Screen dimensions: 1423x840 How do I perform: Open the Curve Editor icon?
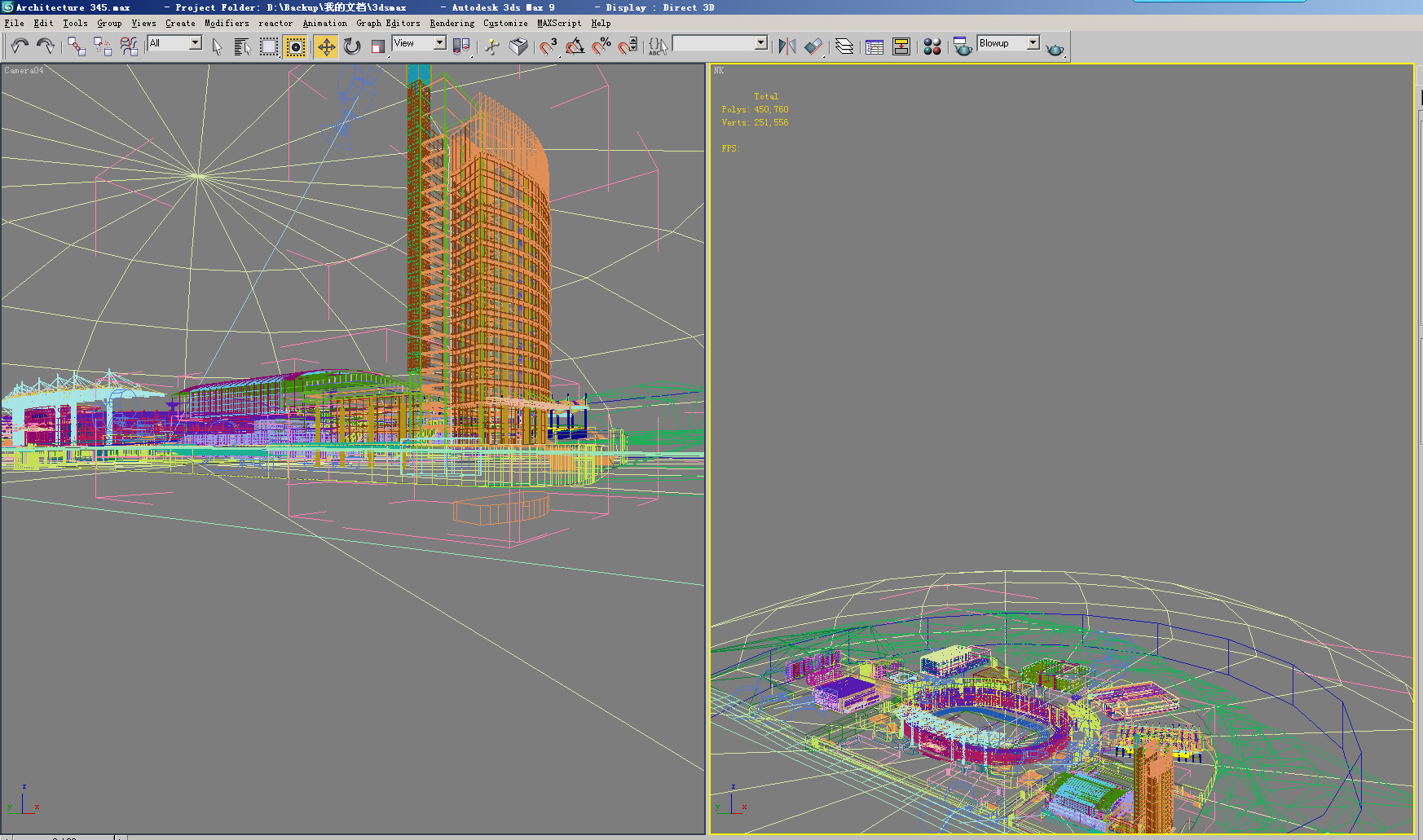(x=875, y=46)
